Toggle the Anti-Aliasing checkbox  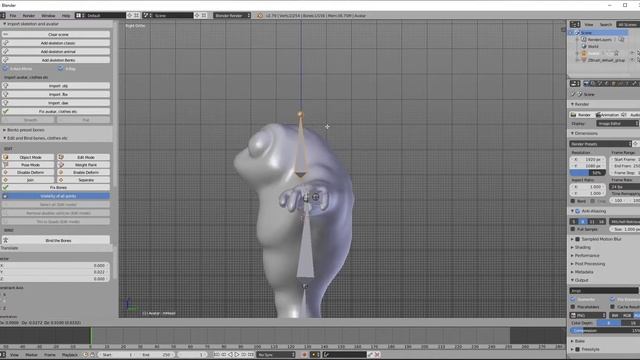pyautogui.click(x=578, y=211)
